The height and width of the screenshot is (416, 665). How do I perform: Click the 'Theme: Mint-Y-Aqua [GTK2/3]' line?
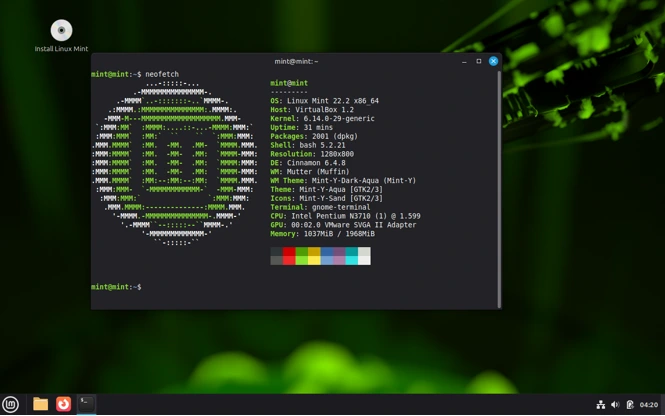327,190
